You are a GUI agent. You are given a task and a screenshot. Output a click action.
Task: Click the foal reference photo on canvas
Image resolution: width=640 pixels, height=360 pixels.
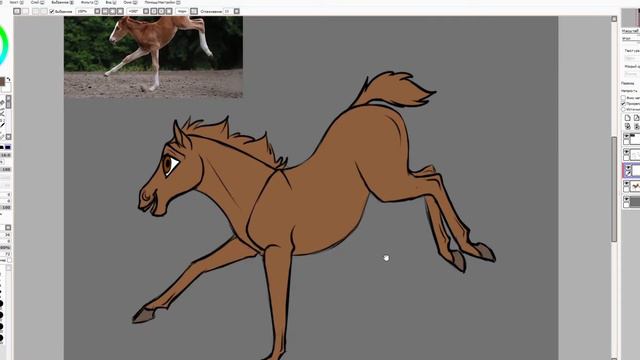[x=153, y=57]
